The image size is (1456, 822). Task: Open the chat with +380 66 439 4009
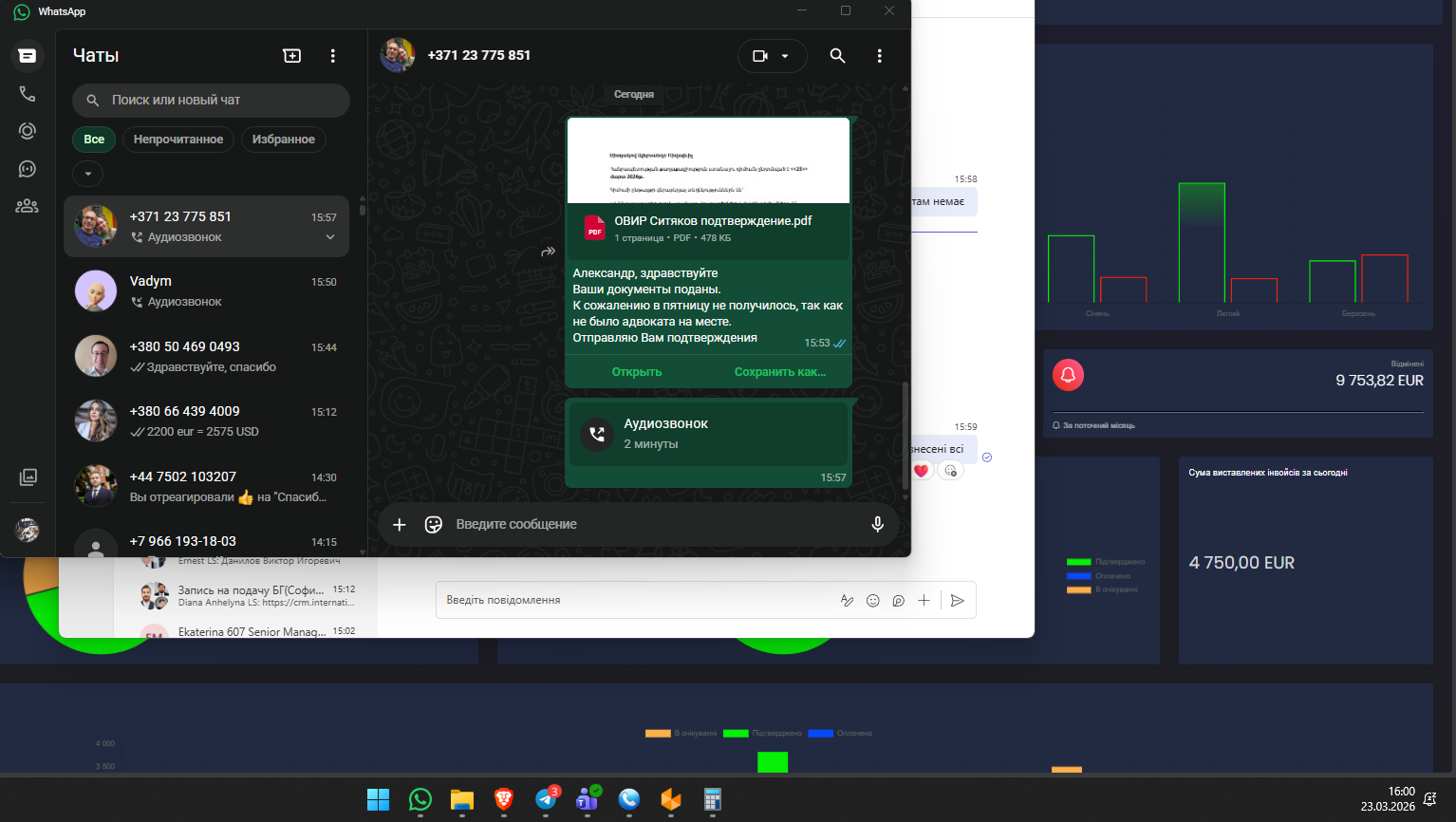pos(206,421)
